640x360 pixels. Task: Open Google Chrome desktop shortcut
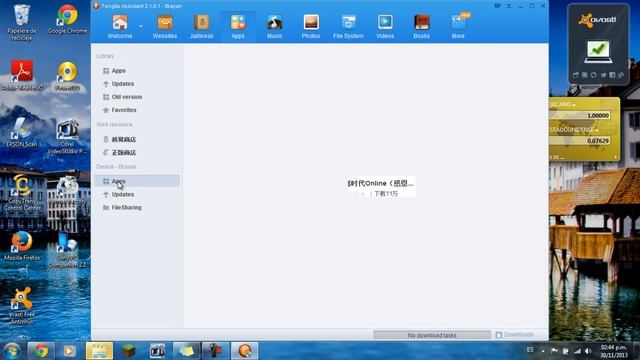[x=67, y=20]
